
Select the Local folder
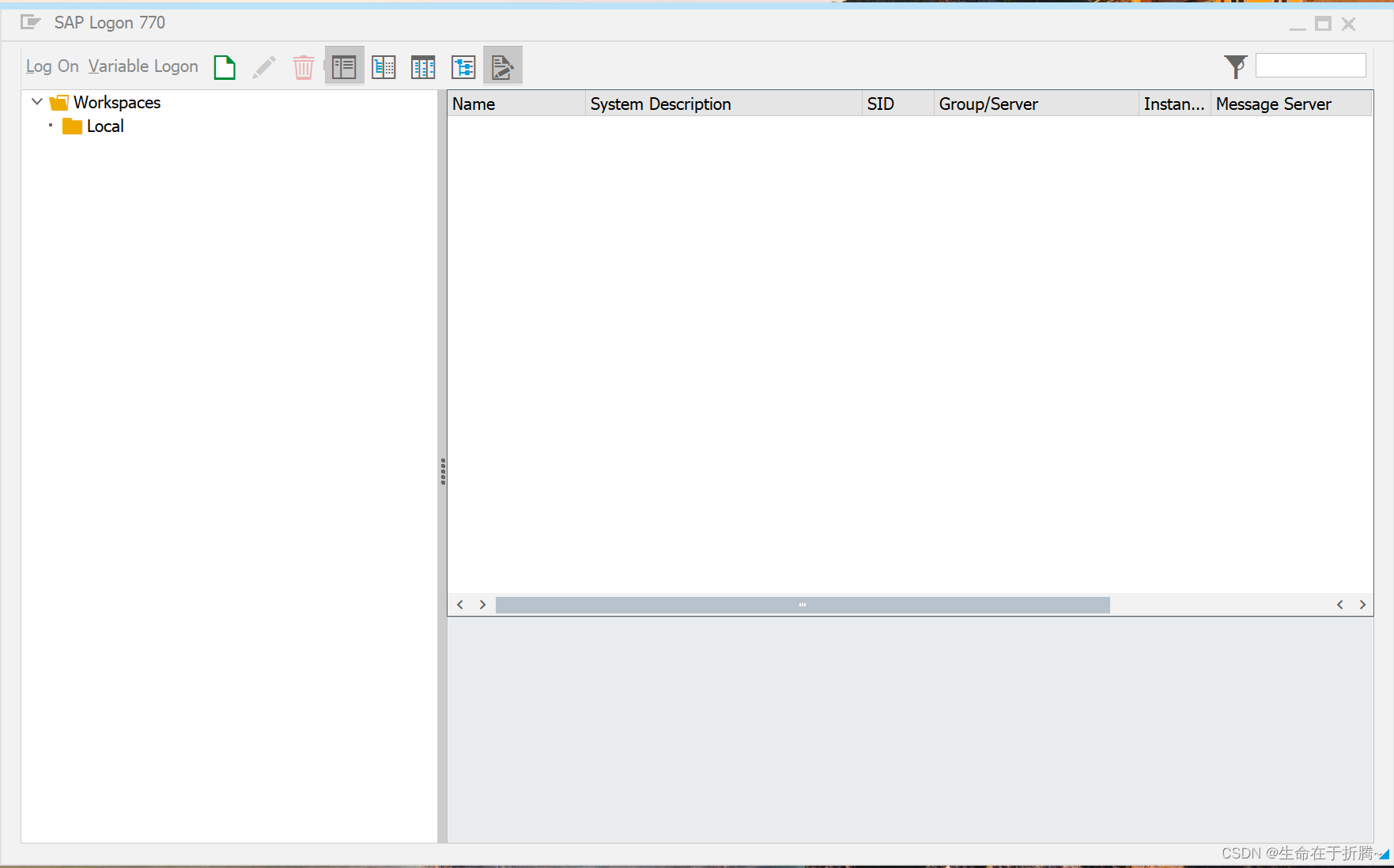pyautogui.click(x=105, y=126)
